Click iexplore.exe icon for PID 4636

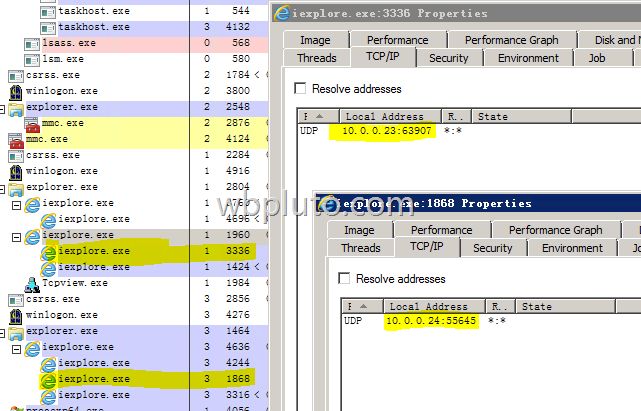click(x=32, y=348)
